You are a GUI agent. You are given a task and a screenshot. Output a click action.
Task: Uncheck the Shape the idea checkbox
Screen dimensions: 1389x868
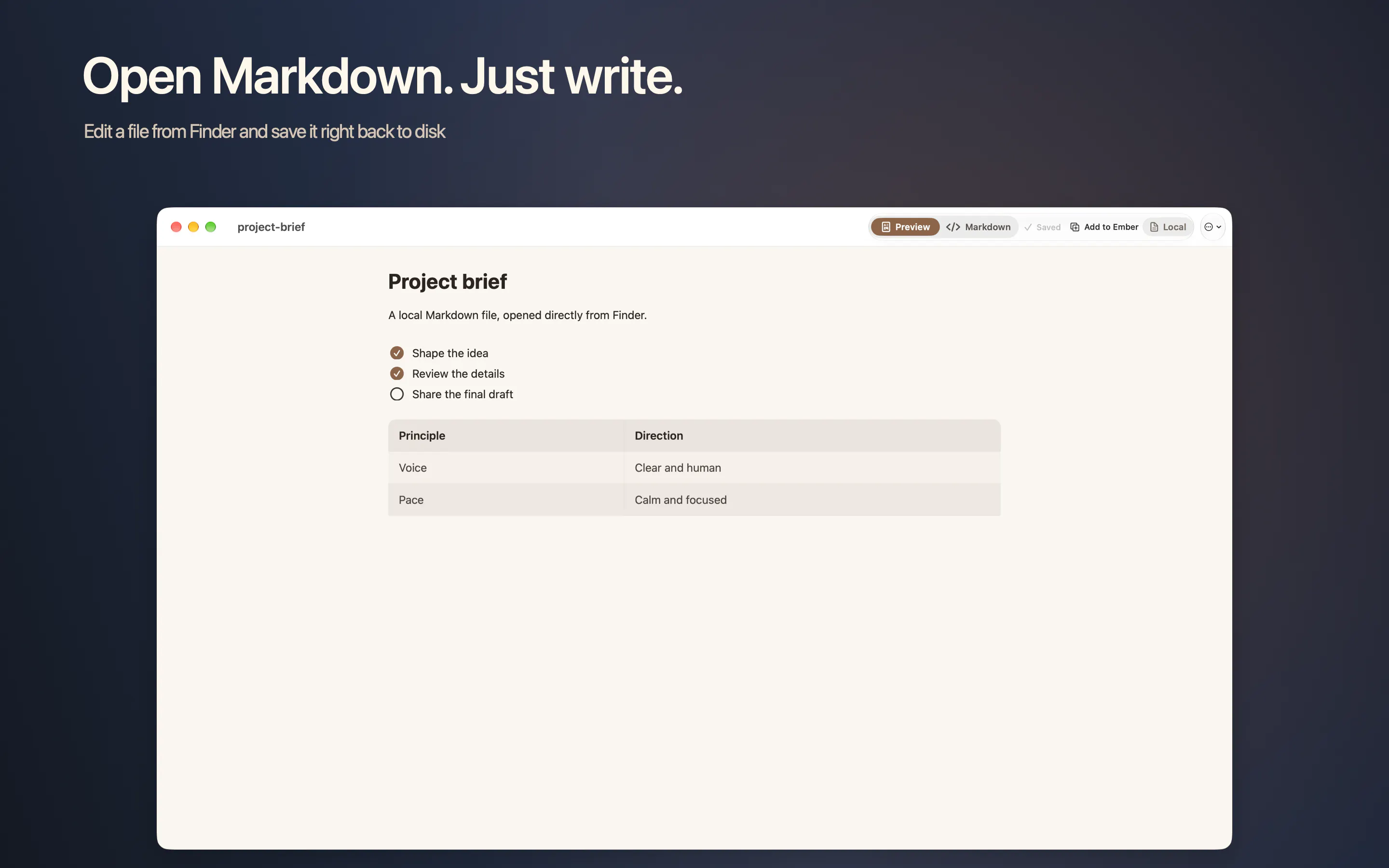pyautogui.click(x=396, y=353)
